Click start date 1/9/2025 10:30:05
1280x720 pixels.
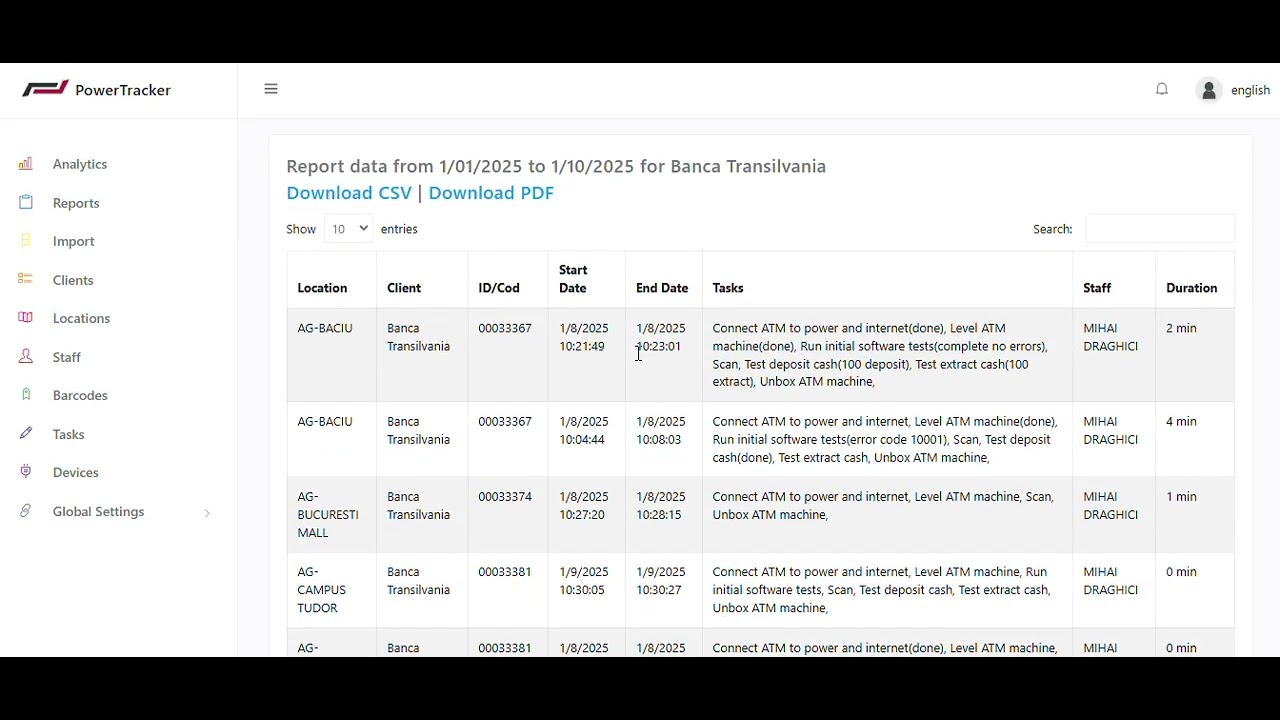[x=587, y=590]
